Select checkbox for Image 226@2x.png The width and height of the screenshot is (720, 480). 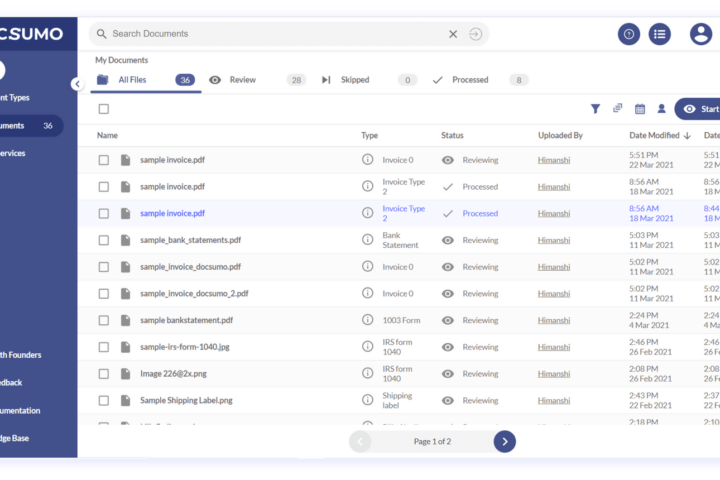(104, 373)
